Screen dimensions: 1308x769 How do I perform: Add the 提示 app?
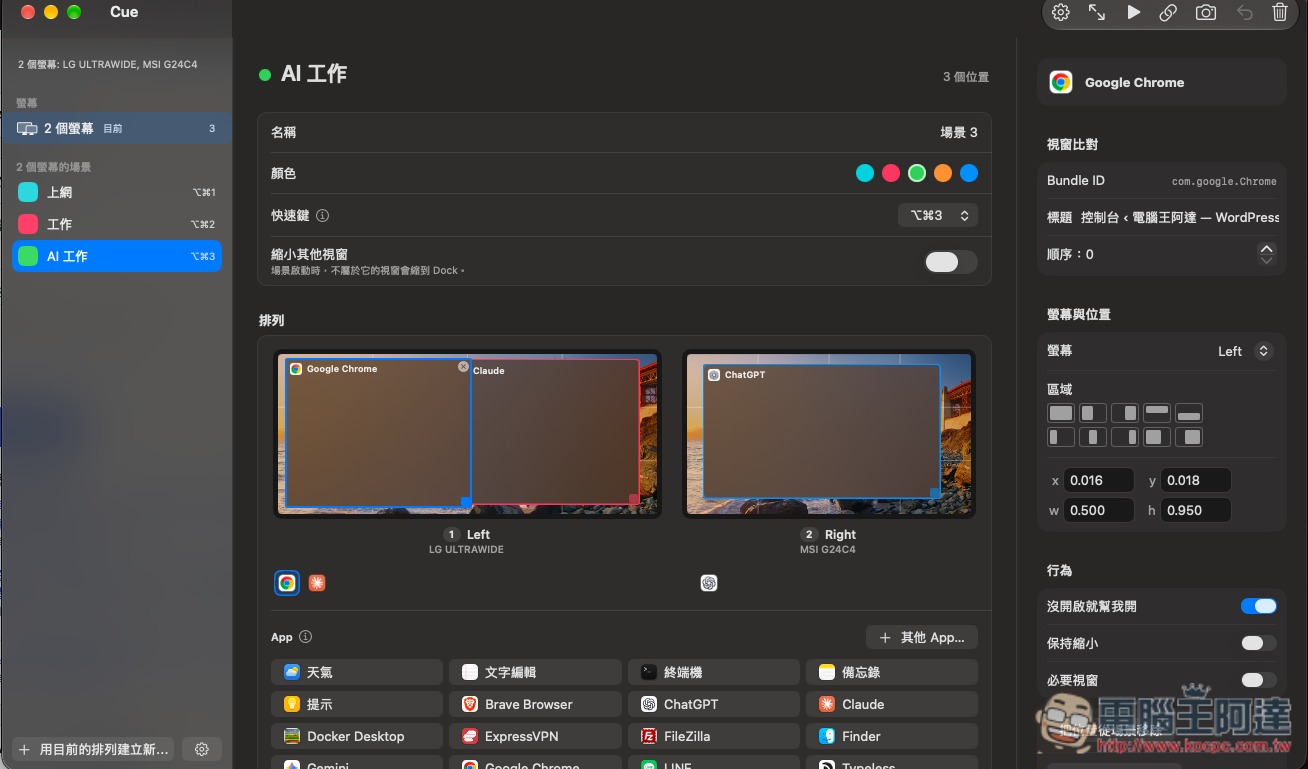click(x=357, y=704)
